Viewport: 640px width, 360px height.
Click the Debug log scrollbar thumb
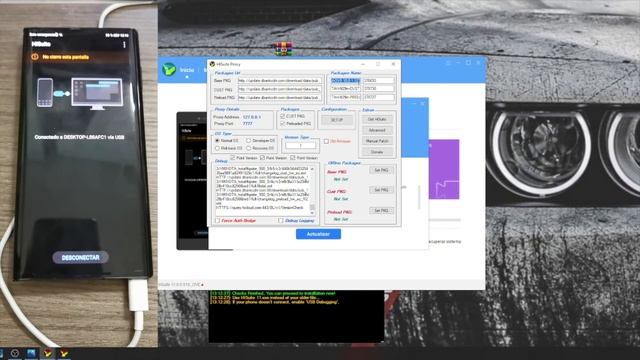point(312,207)
